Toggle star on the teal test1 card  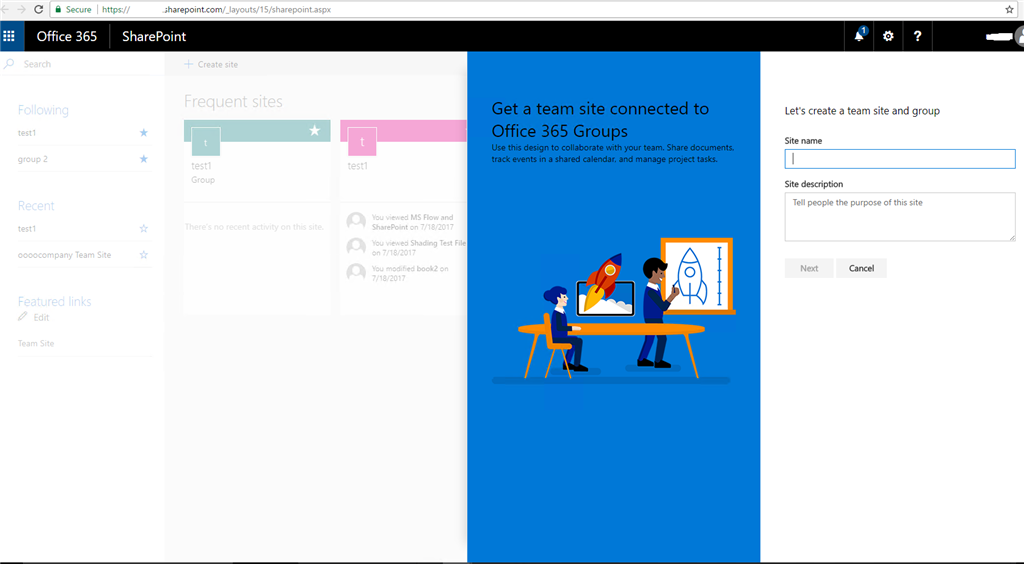[x=315, y=131]
